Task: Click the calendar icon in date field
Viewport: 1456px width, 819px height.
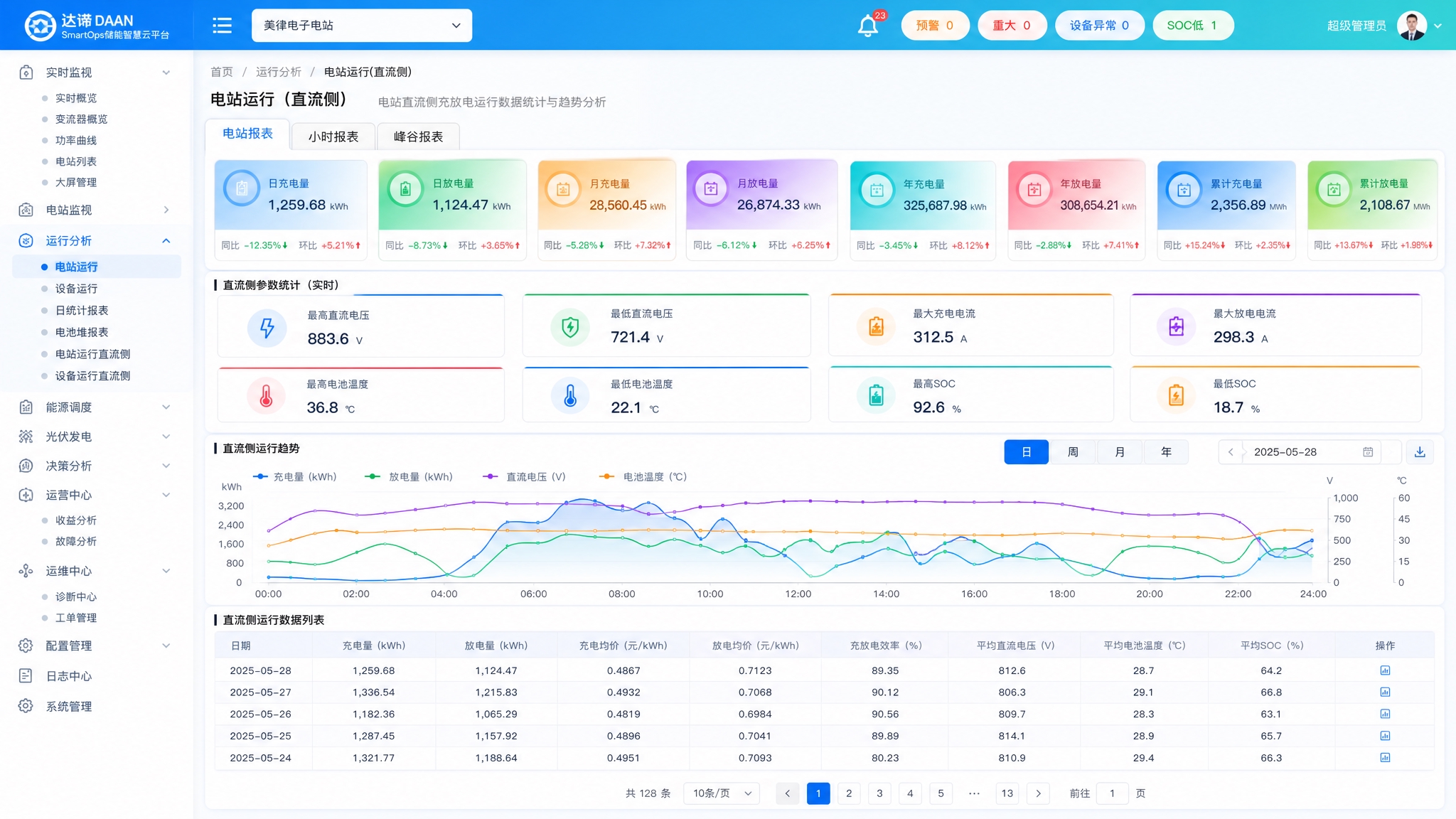Action: tap(1368, 452)
